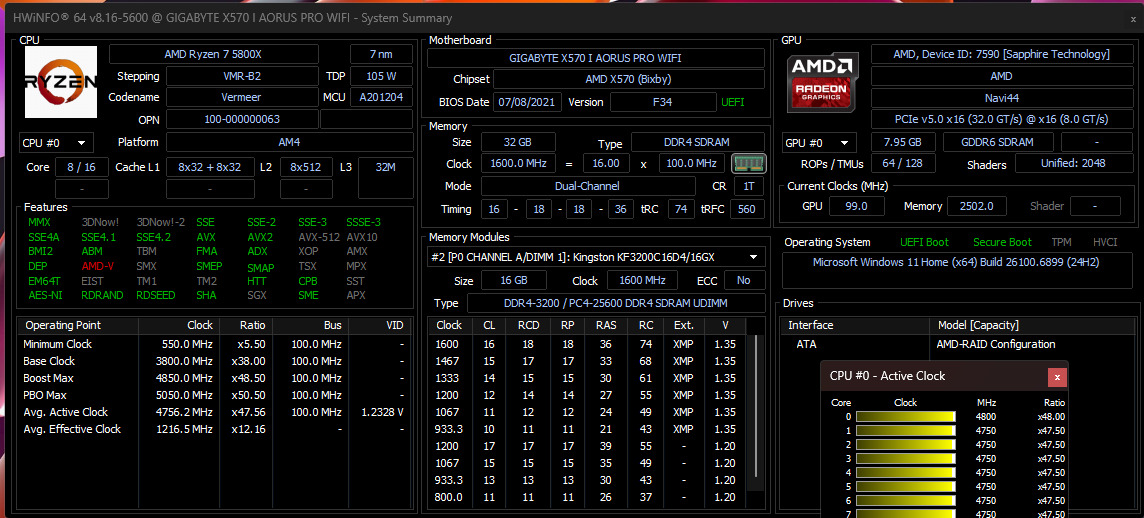Image resolution: width=1144 pixels, height=518 pixels.
Task: Select the Minimum Clock row
Action: (x=214, y=344)
